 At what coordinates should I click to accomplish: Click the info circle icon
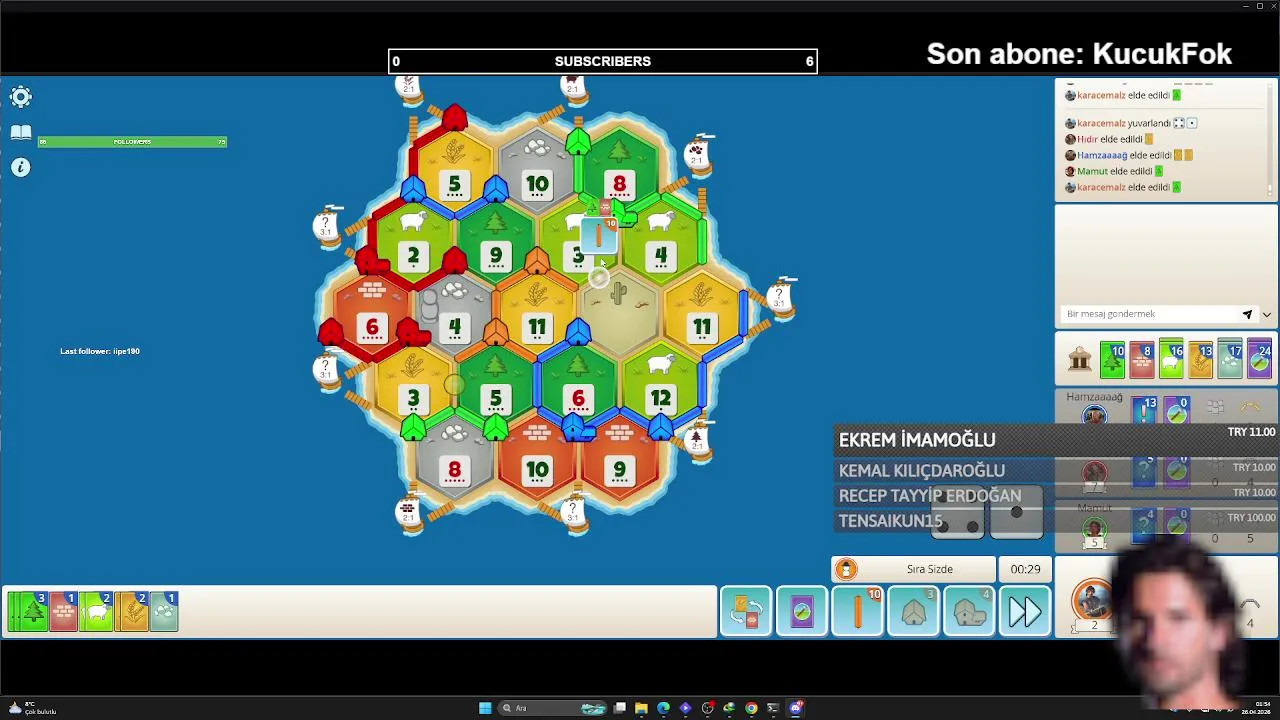(21, 167)
